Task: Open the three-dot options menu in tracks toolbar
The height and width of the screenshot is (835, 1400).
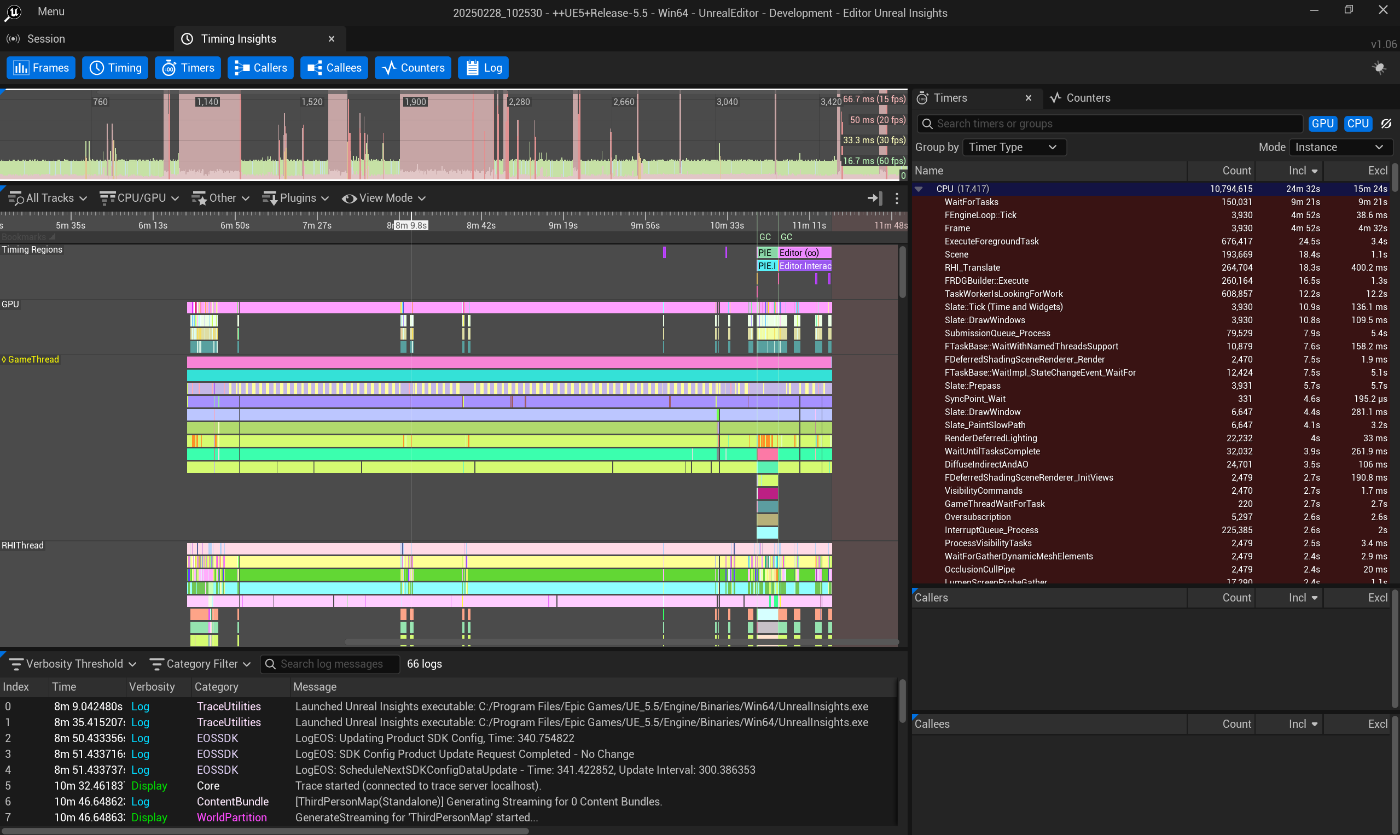Action: pos(897,198)
